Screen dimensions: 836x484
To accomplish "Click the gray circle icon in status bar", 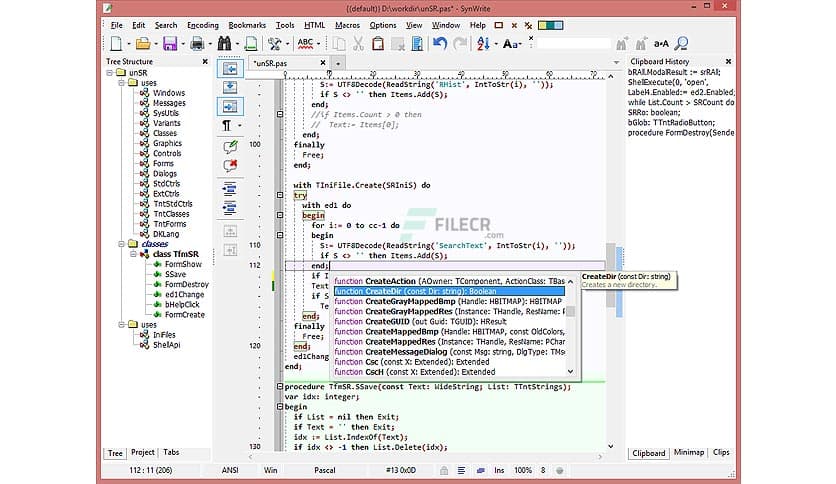I will point(559,470).
